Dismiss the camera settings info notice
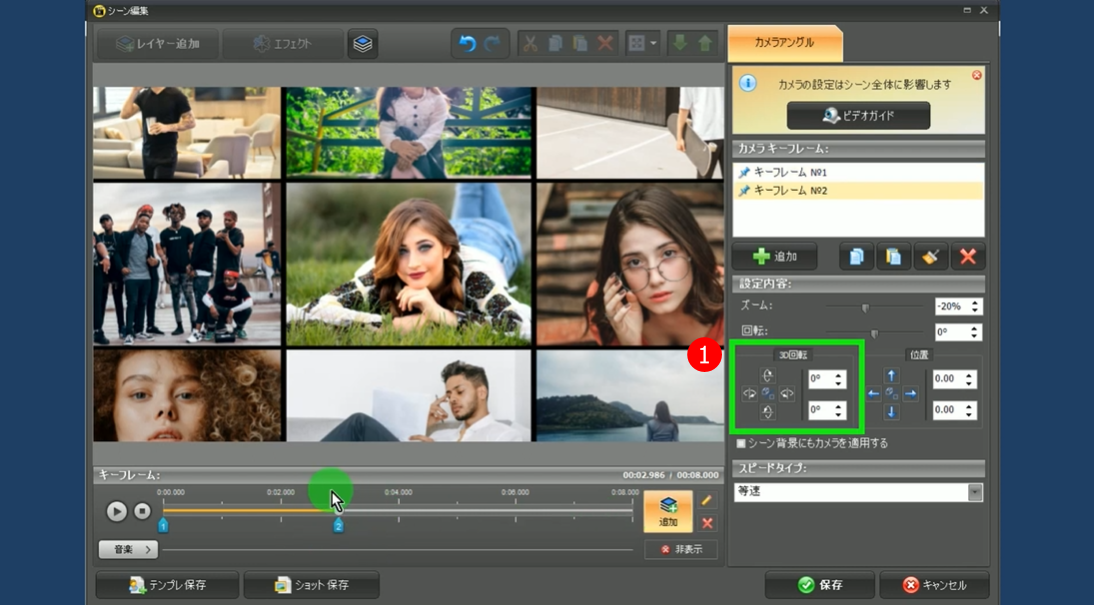1094x605 pixels. [x=977, y=75]
